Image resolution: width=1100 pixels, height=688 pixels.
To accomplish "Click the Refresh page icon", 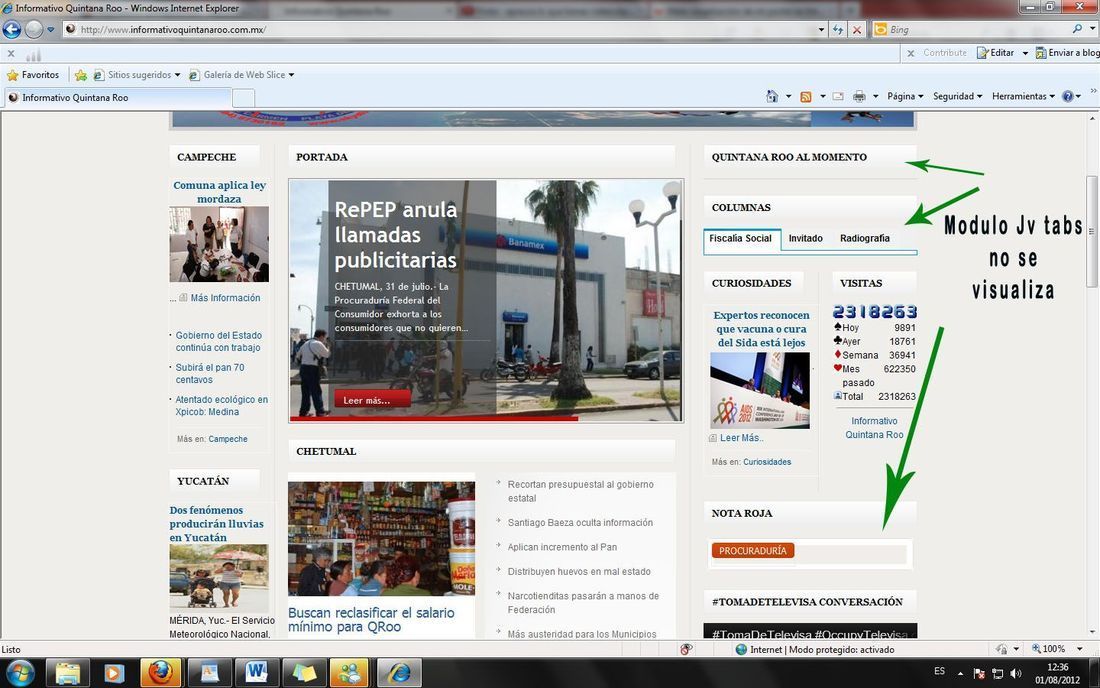I will (x=838, y=29).
